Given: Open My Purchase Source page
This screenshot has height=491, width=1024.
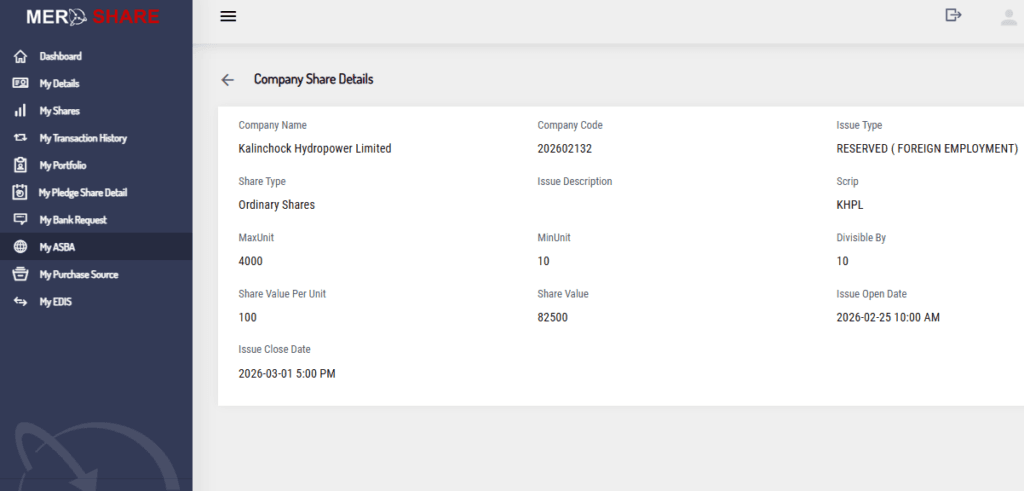Looking at the screenshot, I should tap(78, 274).
